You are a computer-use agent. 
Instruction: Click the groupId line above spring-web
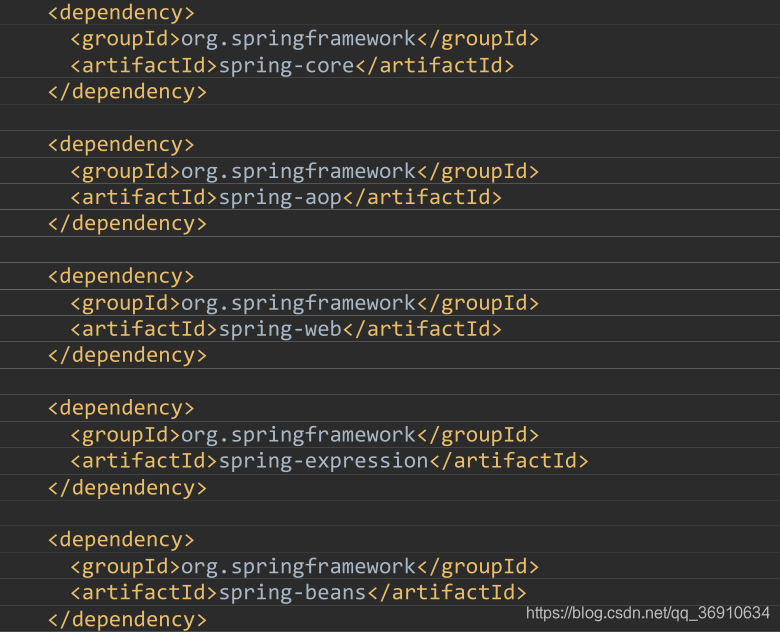304,303
